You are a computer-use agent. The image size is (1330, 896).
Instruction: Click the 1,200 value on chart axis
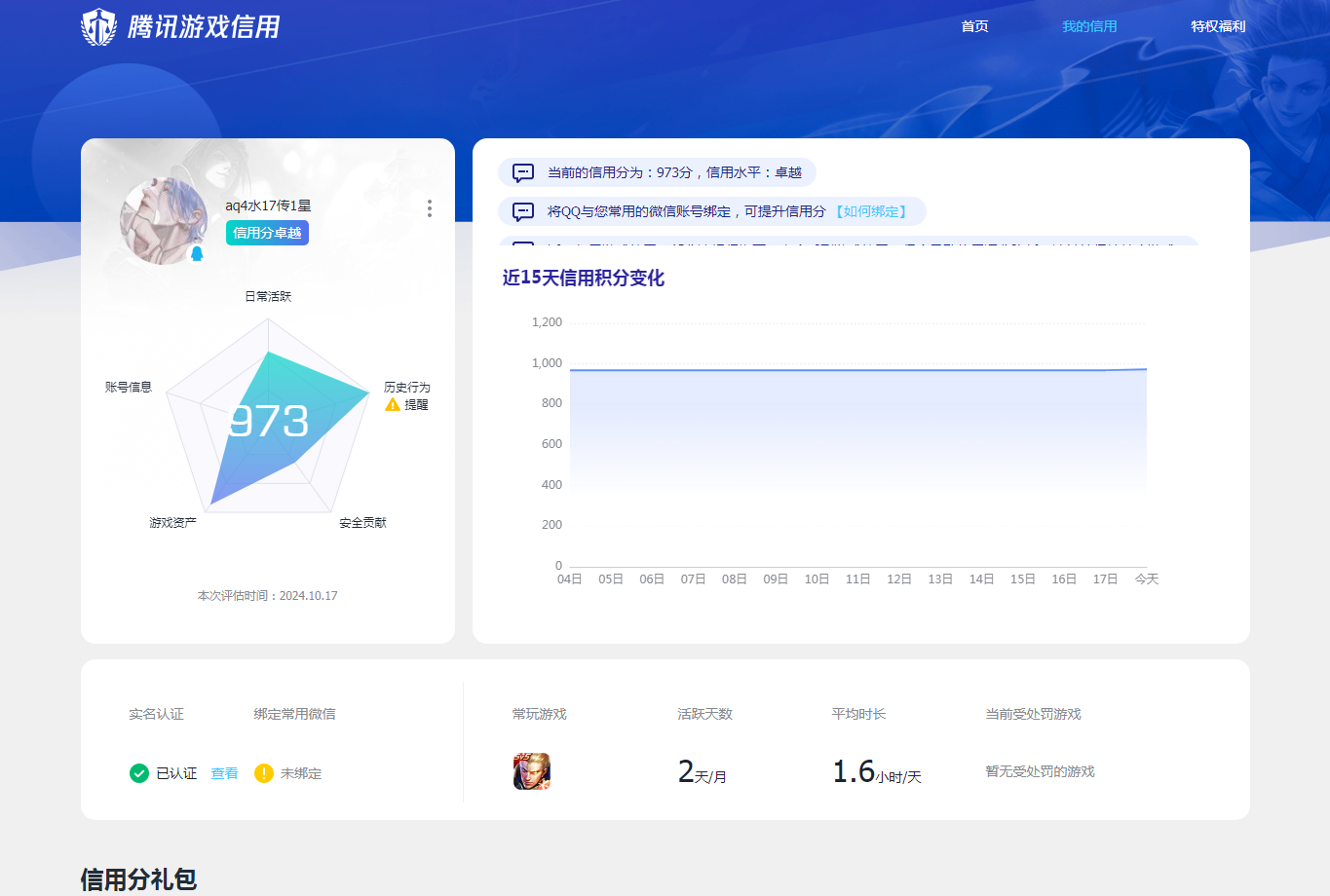[x=547, y=322]
